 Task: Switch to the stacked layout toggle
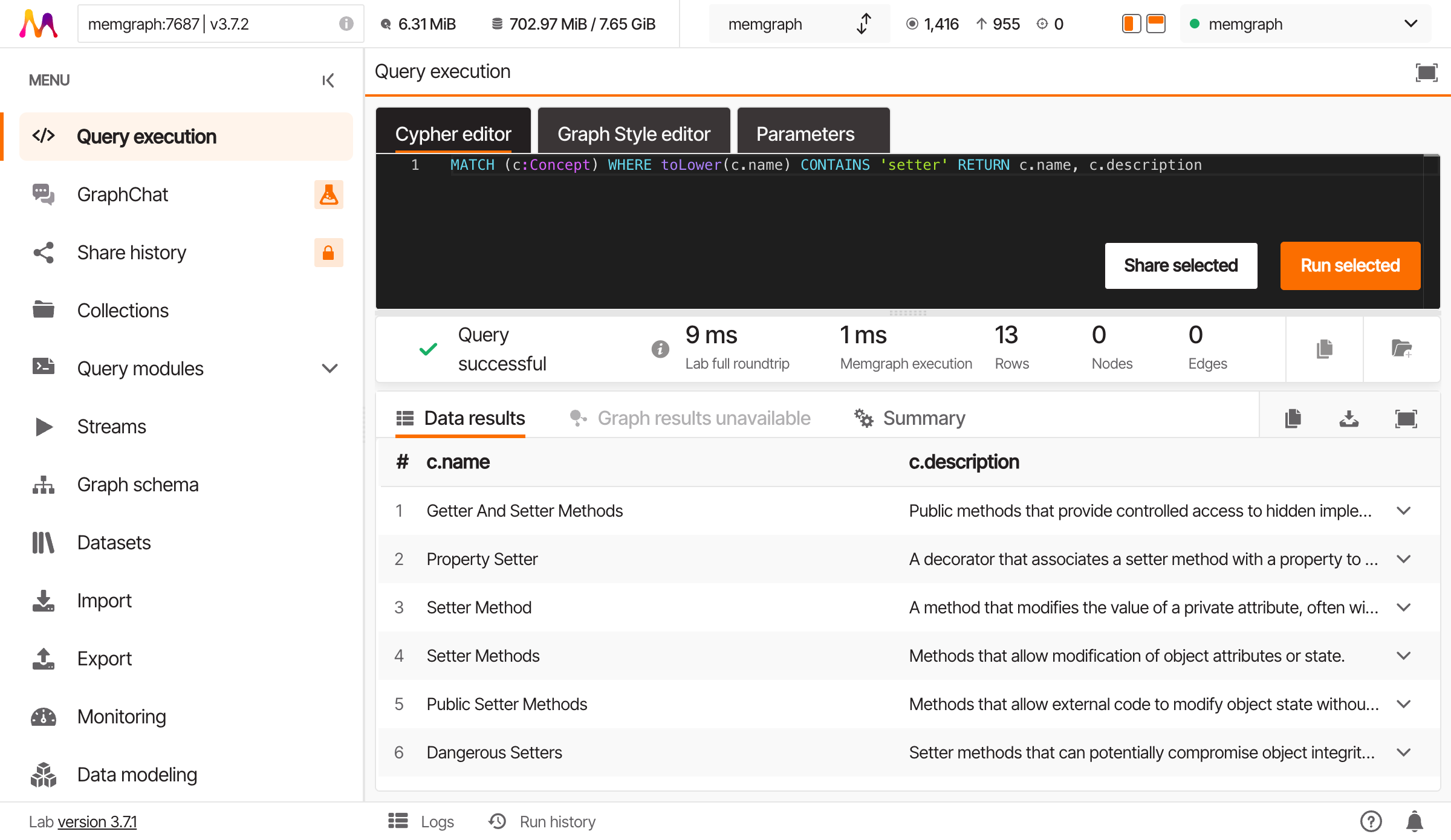(1156, 24)
